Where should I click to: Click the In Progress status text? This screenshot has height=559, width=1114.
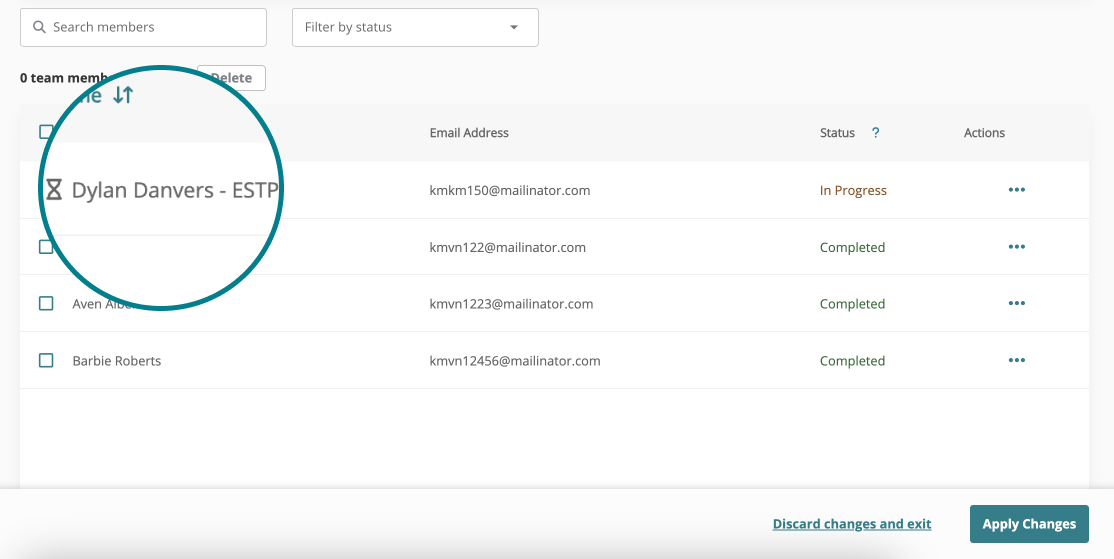pyautogui.click(x=853, y=190)
